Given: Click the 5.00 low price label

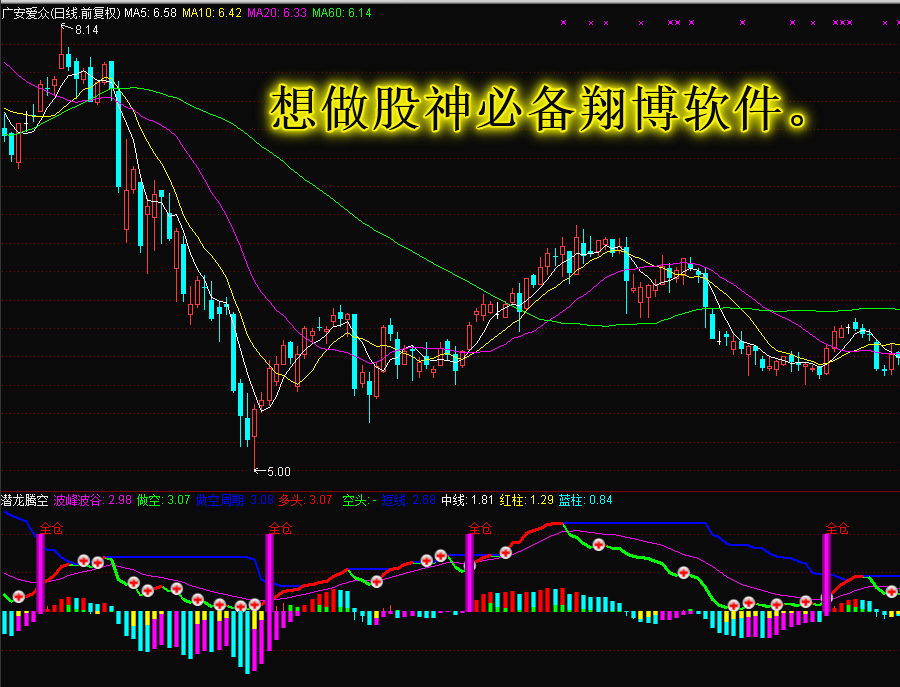Looking at the screenshot, I should point(278,472).
